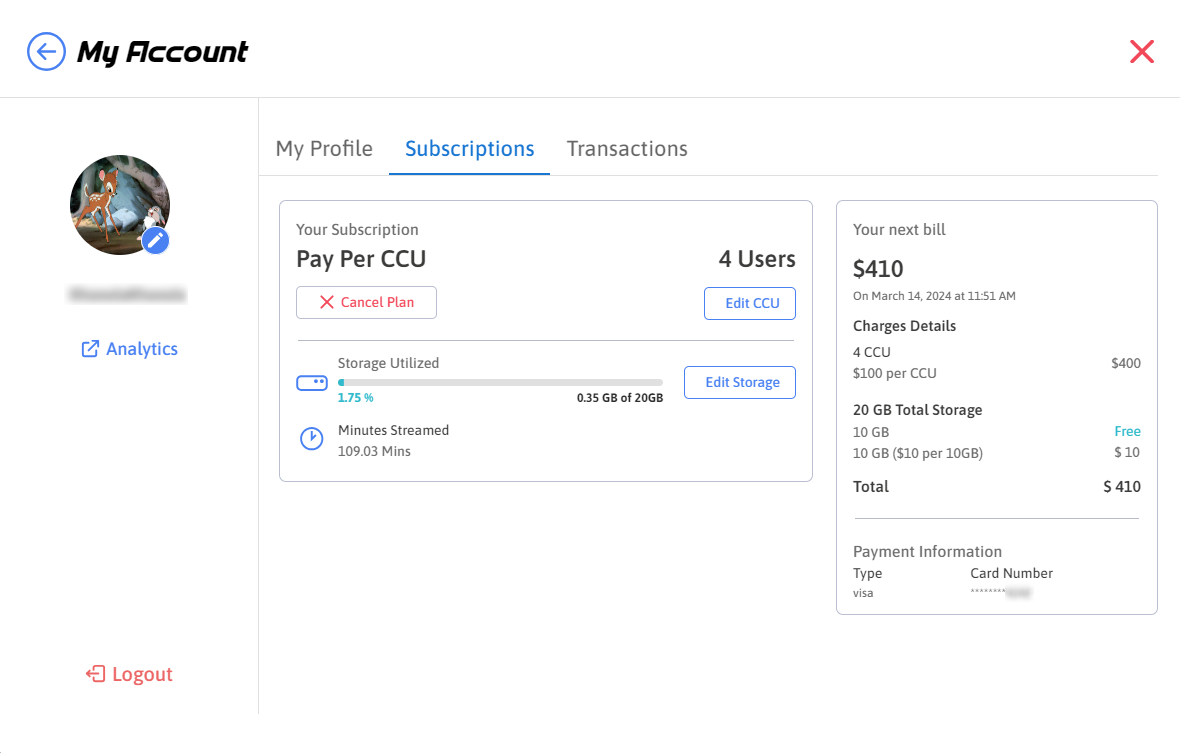Screen dimensions: 1180x753
Task: Click the external-link icon beside Analytics
Action: point(90,349)
